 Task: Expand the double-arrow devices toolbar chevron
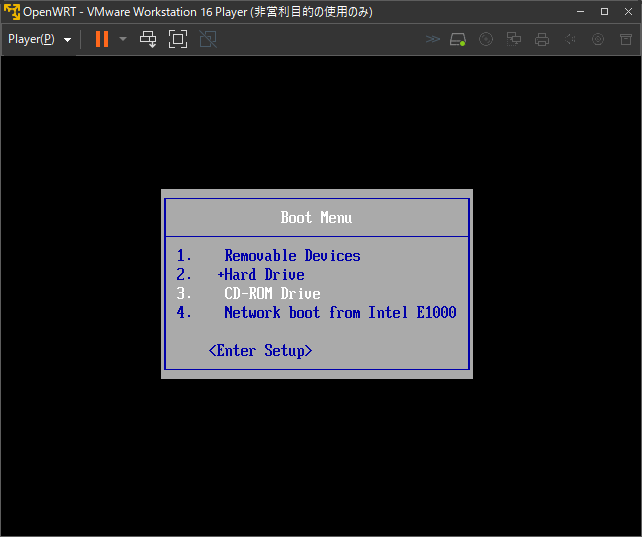(432, 39)
